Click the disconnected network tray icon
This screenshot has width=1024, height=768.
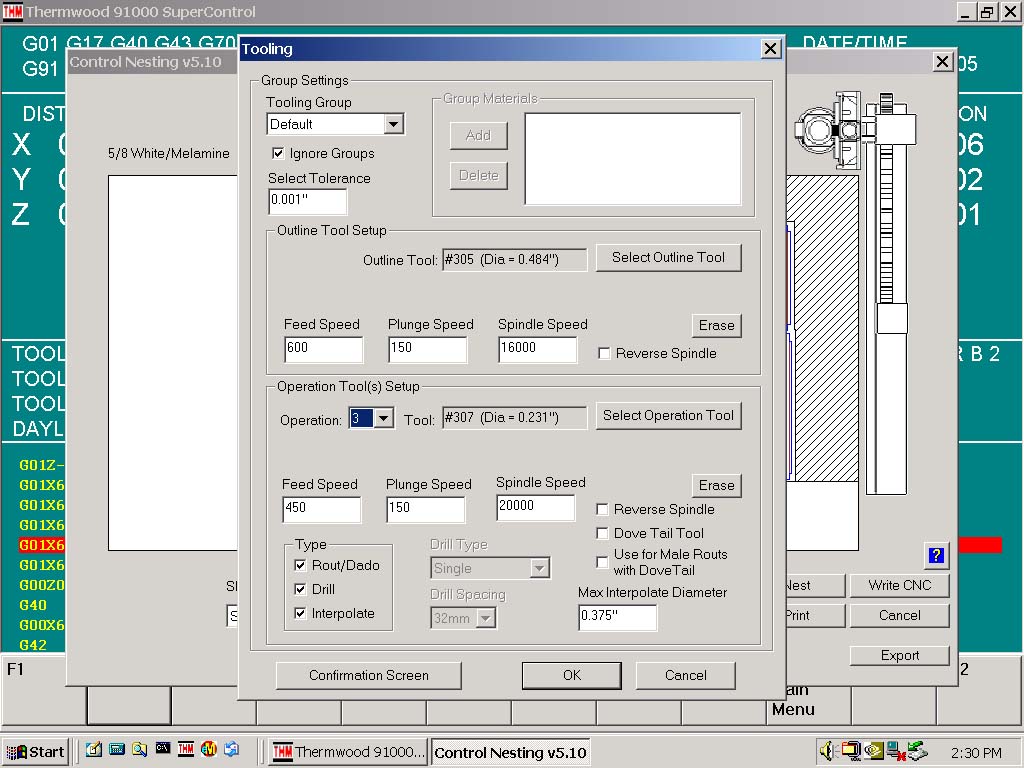coord(895,751)
